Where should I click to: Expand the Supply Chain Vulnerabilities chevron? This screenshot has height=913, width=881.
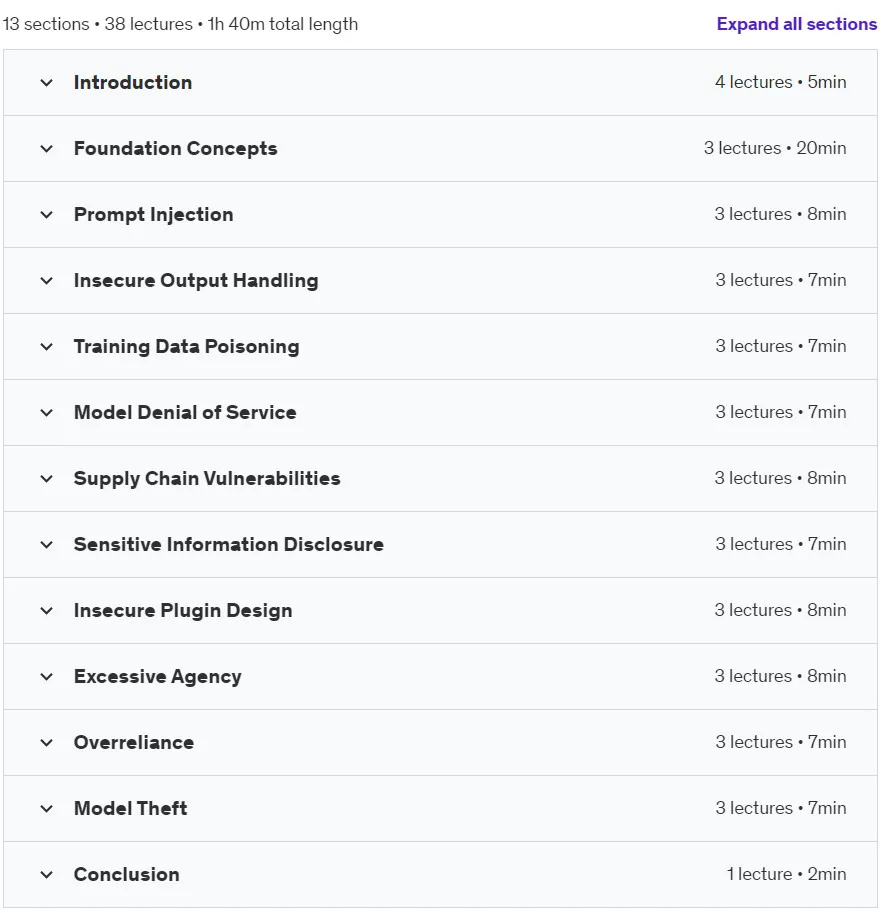coord(47,479)
